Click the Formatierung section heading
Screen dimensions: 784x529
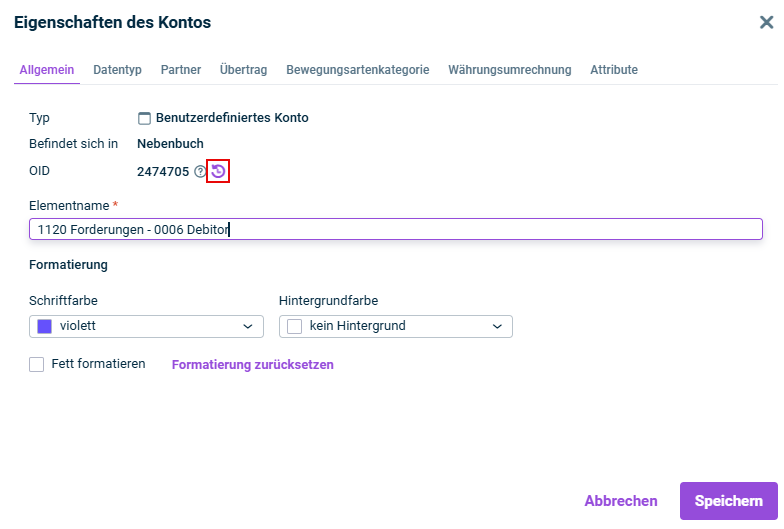point(68,264)
